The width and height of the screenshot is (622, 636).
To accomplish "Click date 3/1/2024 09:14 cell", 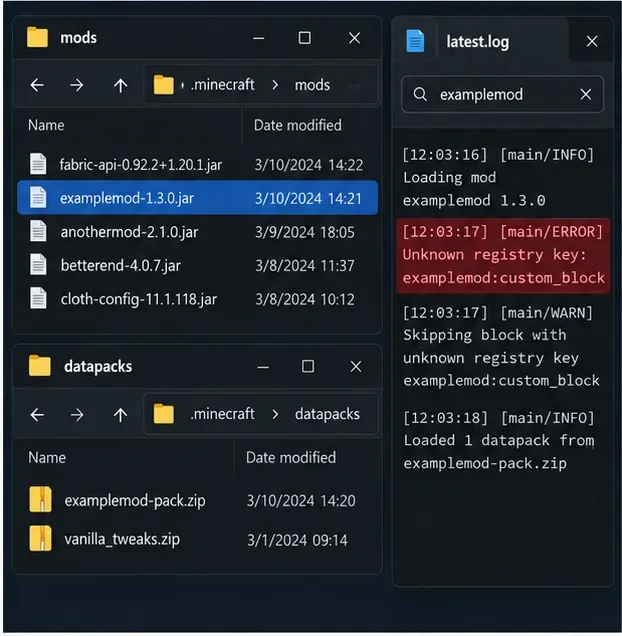I will click(297, 540).
